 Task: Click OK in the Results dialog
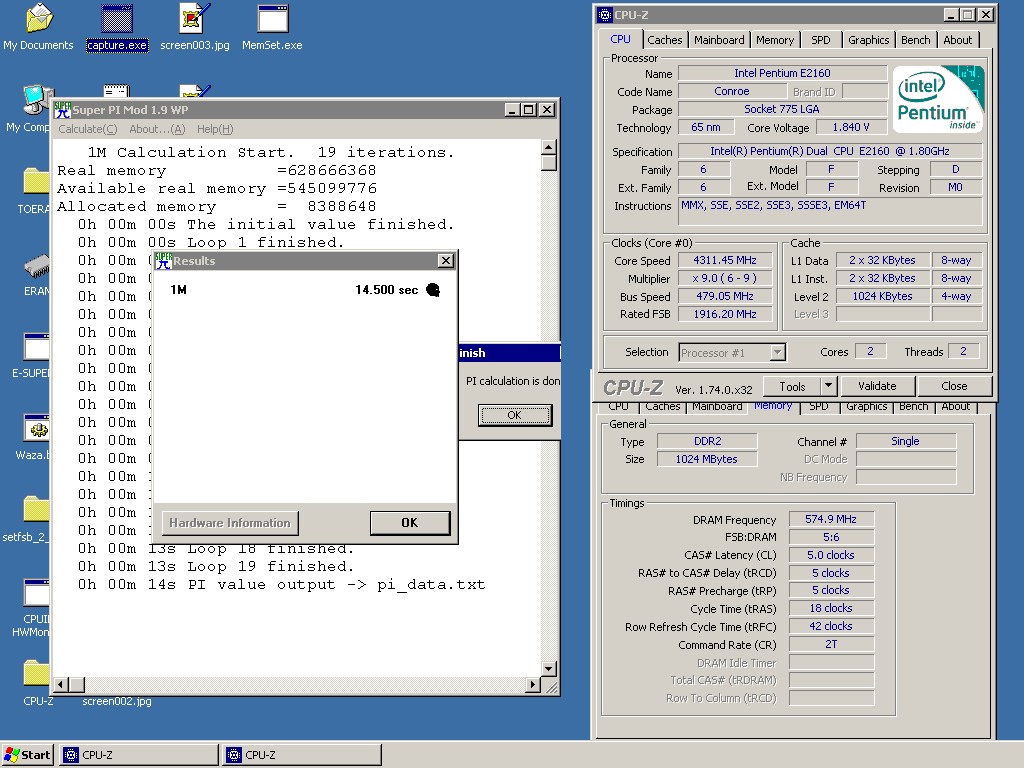(x=409, y=522)
